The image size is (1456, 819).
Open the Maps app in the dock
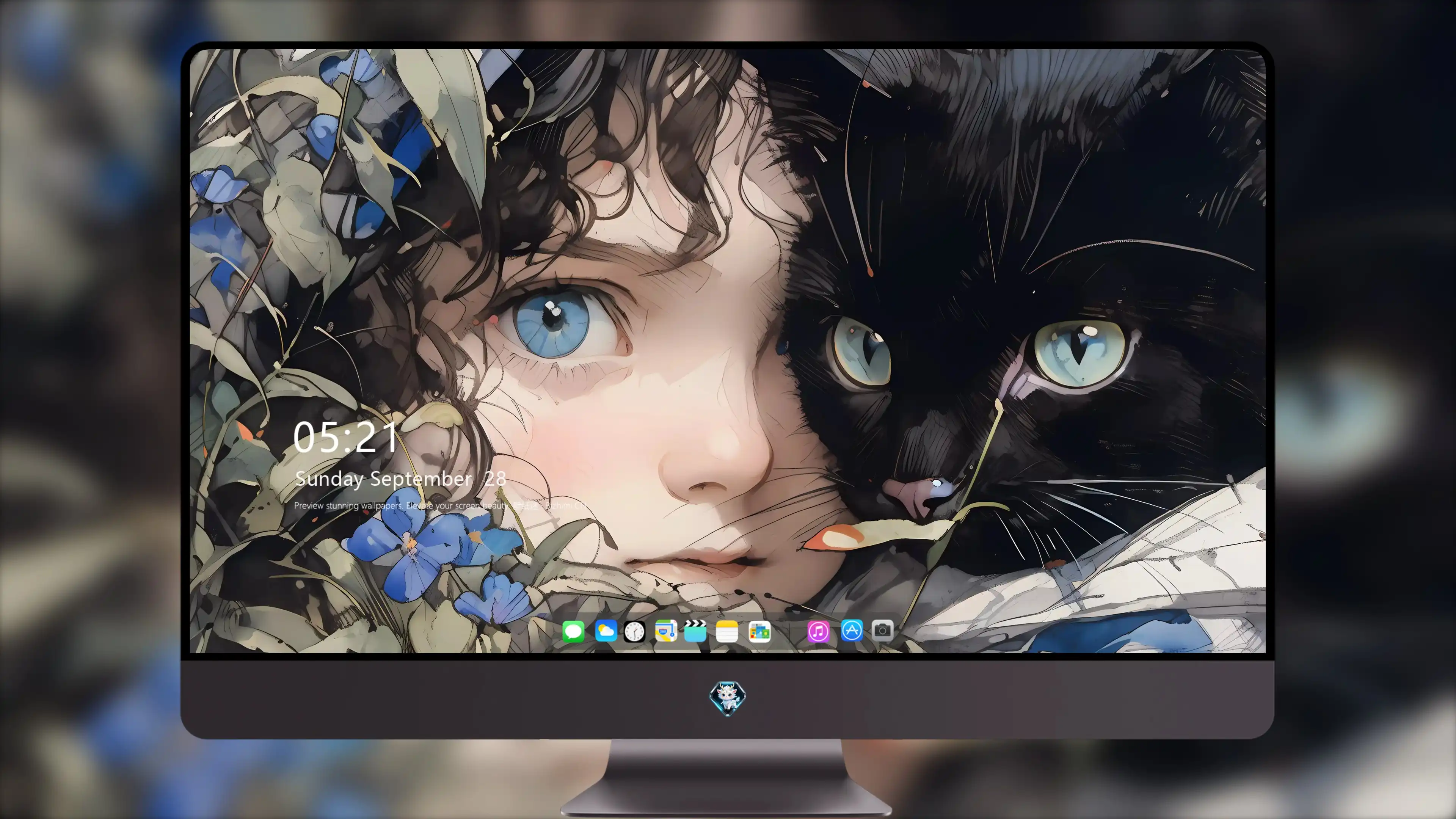666,631
